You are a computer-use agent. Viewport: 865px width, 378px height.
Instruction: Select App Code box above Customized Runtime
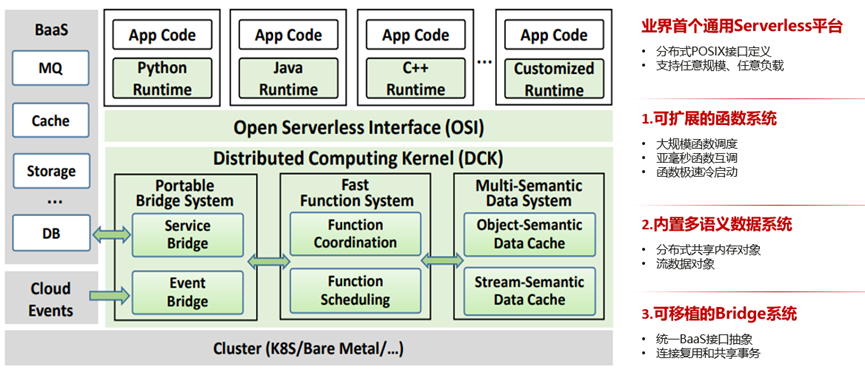click(x=553, y=35)
